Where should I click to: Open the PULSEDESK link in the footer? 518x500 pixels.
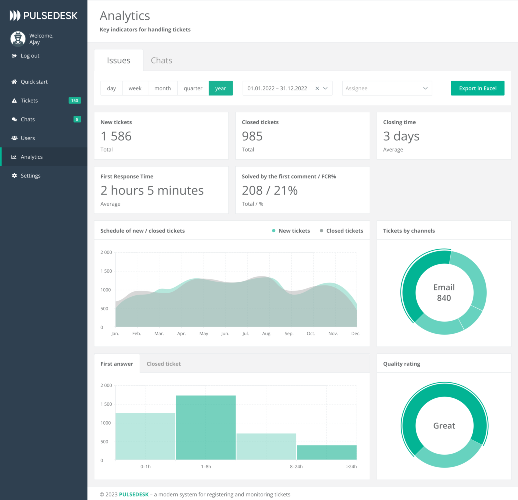click(133, 494)
